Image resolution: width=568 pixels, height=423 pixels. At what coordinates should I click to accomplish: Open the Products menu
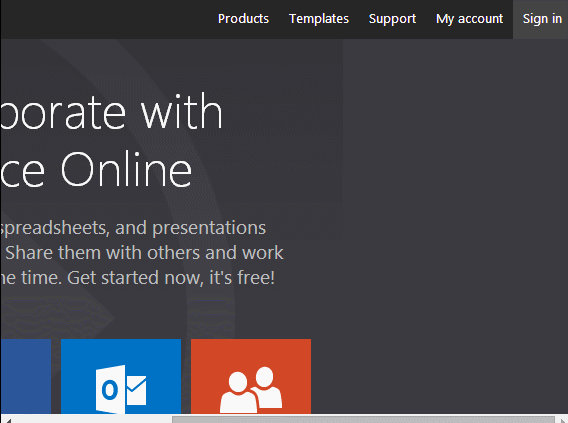pos(243,19)
